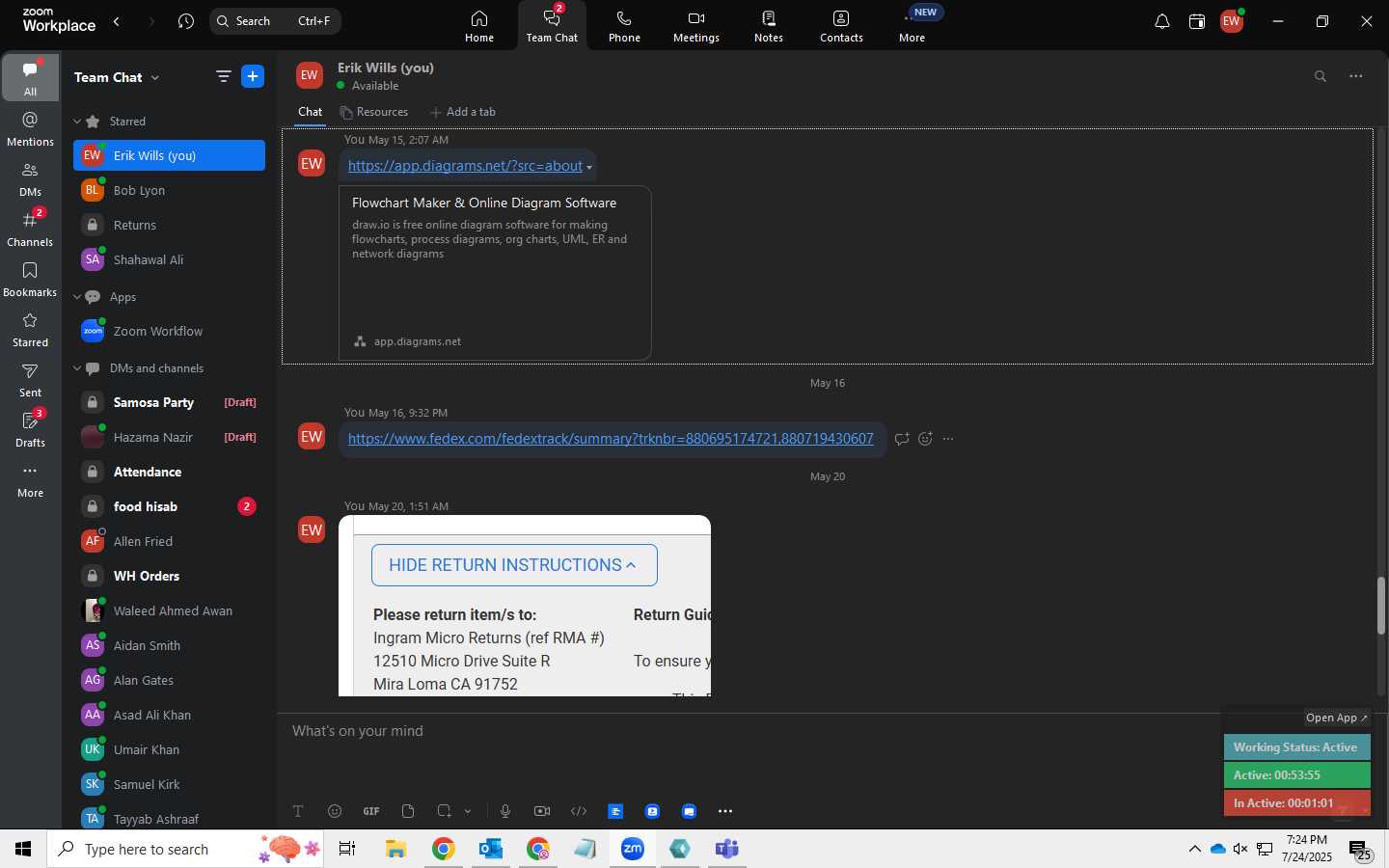Viewport: 1389px width, 868px height.
Task: Open the food hisab channel
Action: coord(169,506)
